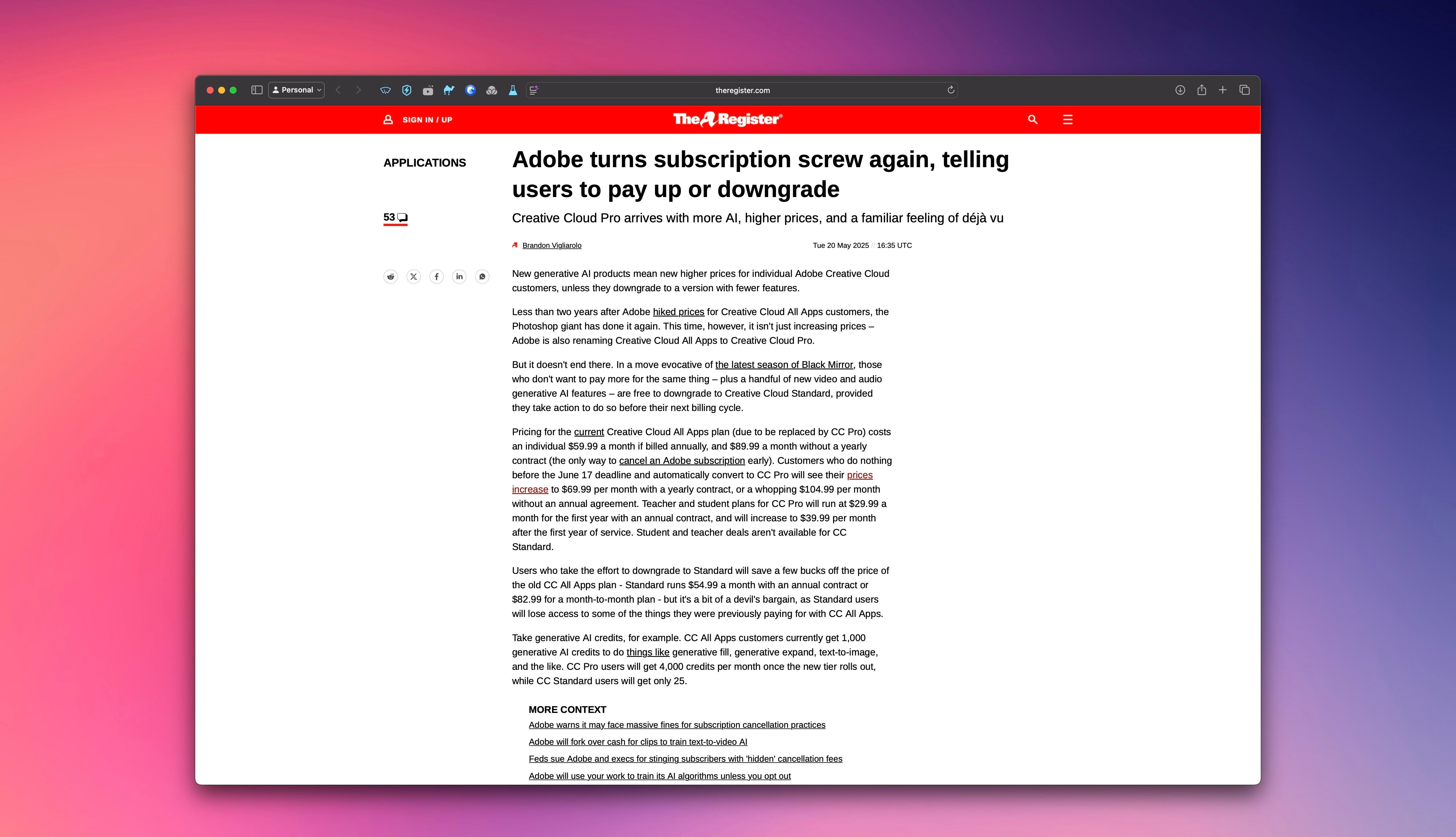Share article on Reddit
This screenshot has width=1456, height=837.
click(x=391, y=277)
